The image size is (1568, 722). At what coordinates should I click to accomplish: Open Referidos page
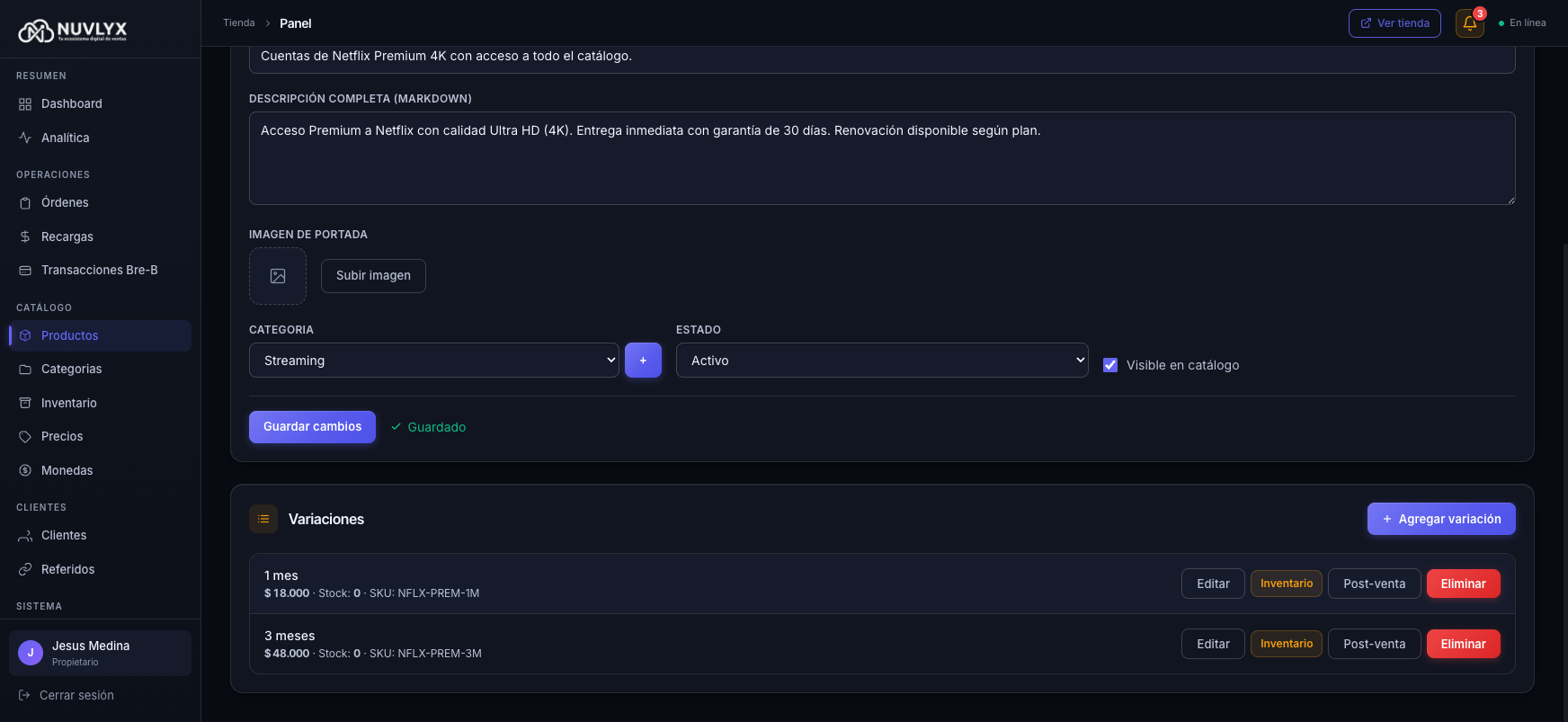[x=100, y=569]
